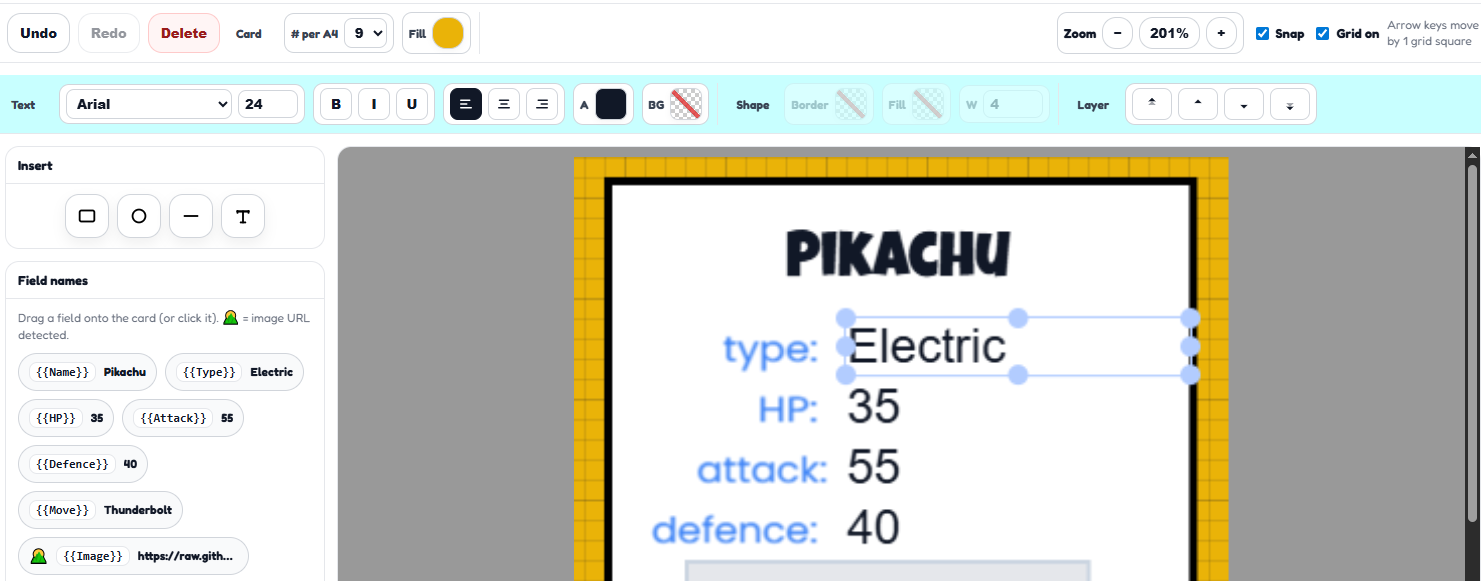Send layer to back
This screenshot has width=1481, height=581.
point(1290,104)
